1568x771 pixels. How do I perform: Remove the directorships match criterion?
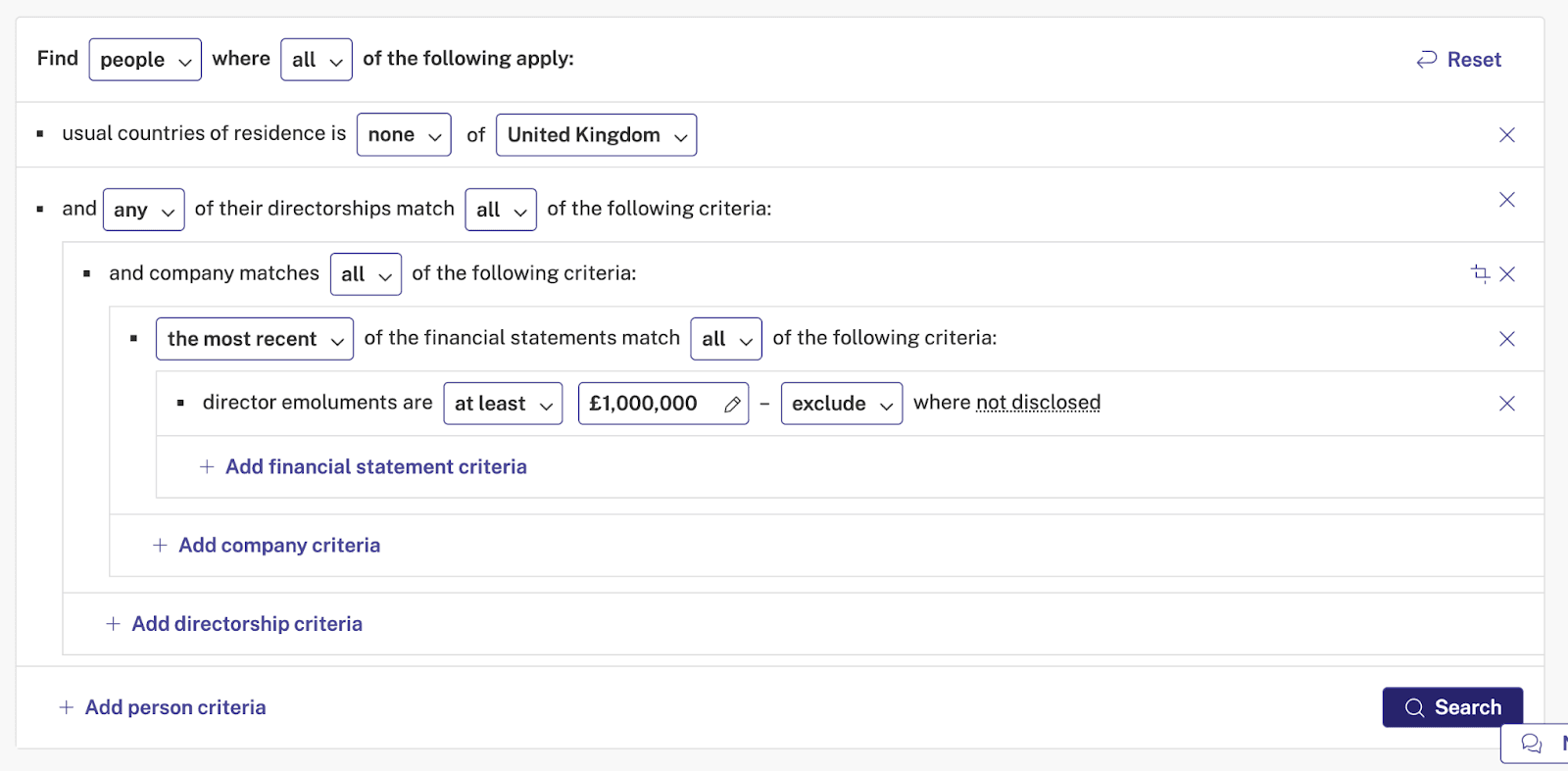click(x=1507, y=200)
